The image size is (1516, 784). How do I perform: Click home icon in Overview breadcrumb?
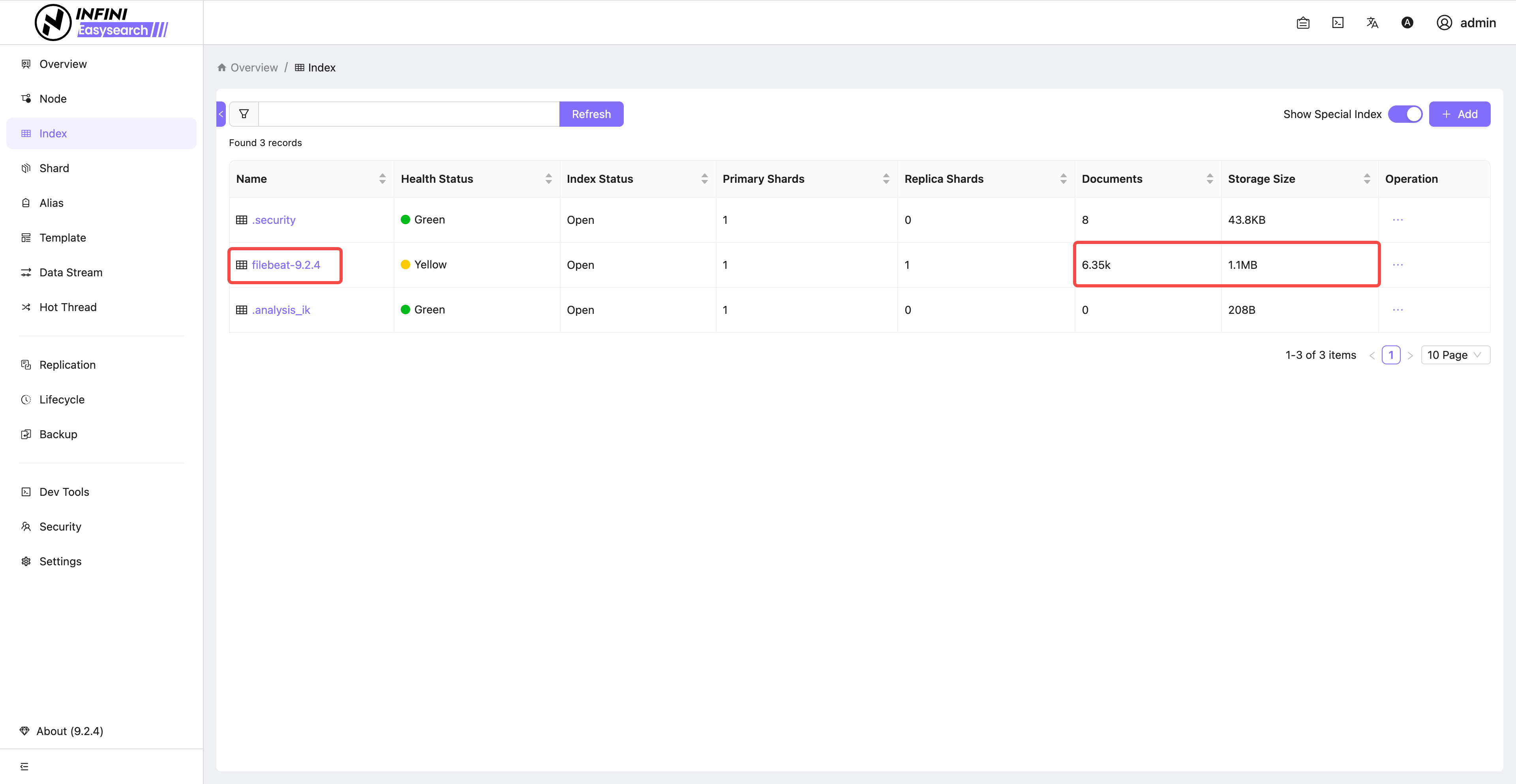pyautogui.click(x=222, y=68)
